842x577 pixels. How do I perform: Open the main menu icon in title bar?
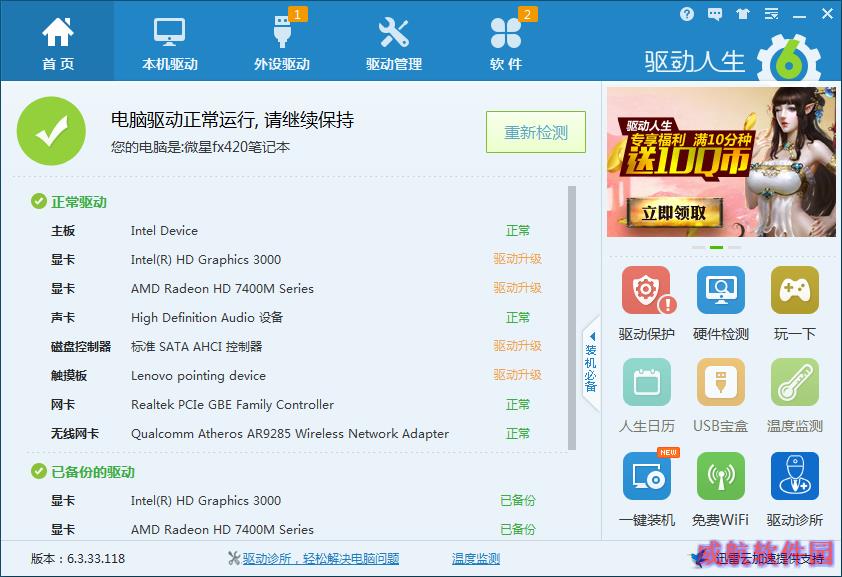coord(771,14)
